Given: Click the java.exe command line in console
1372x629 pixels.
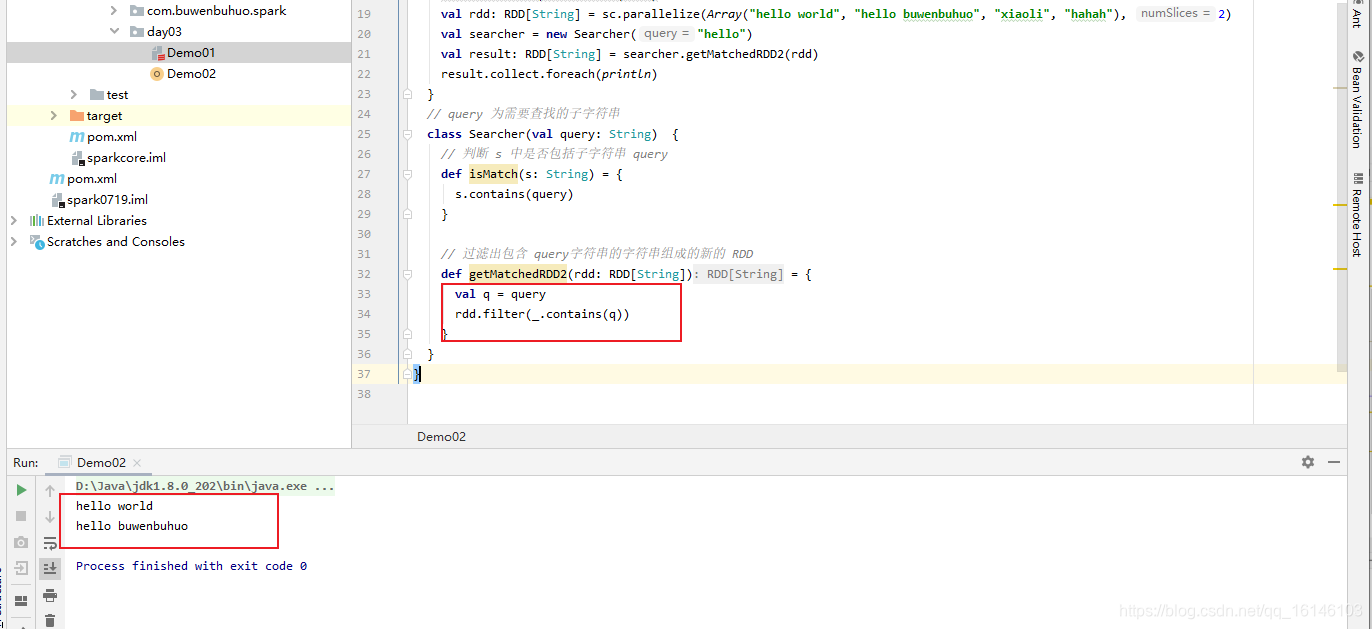Looking at the screenshot, I should [205, 486].
